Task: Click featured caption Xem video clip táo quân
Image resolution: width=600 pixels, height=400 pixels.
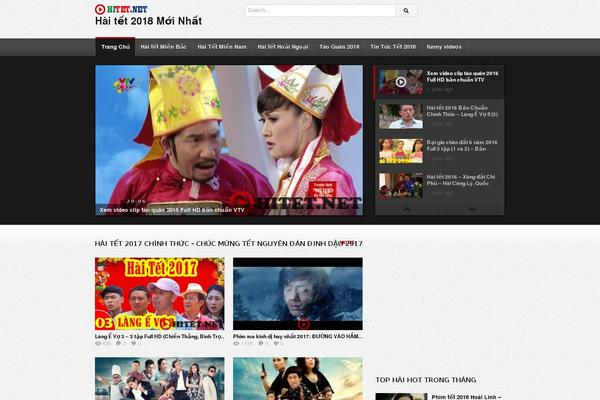Action: pyautogui.click(x=172, y=210)
